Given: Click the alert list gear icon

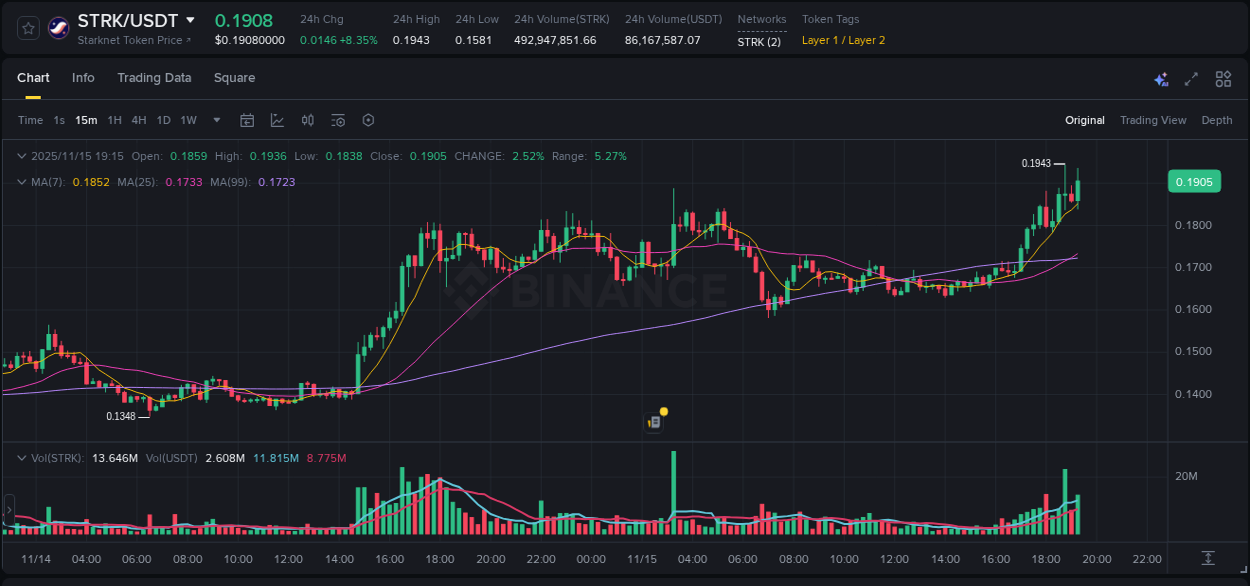Looking at the screenshot, I should pyautogui.click(x=337, y=120).
